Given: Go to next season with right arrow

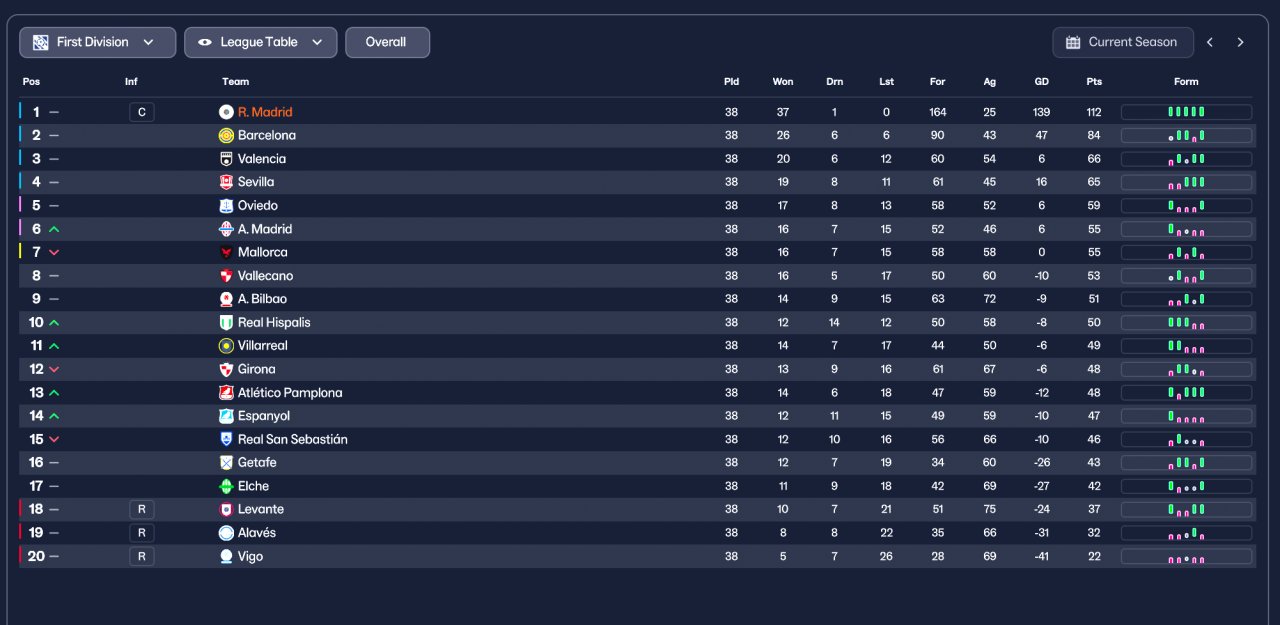Looking at the screenshot, I should point(1240,42).
